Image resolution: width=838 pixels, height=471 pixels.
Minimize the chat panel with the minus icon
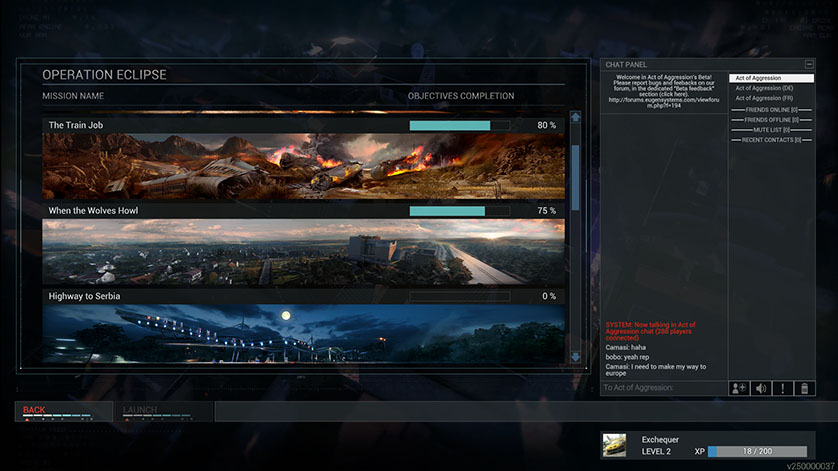(809, 64)
